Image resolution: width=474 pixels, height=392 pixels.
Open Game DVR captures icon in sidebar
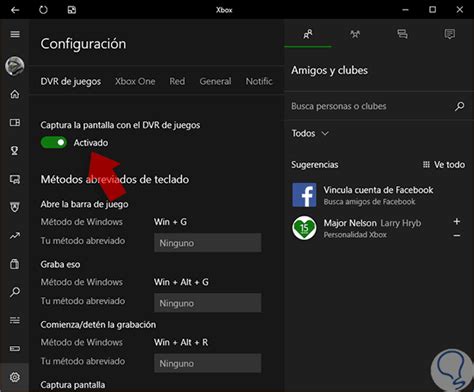pyautogui.click(x=15, y=179)
